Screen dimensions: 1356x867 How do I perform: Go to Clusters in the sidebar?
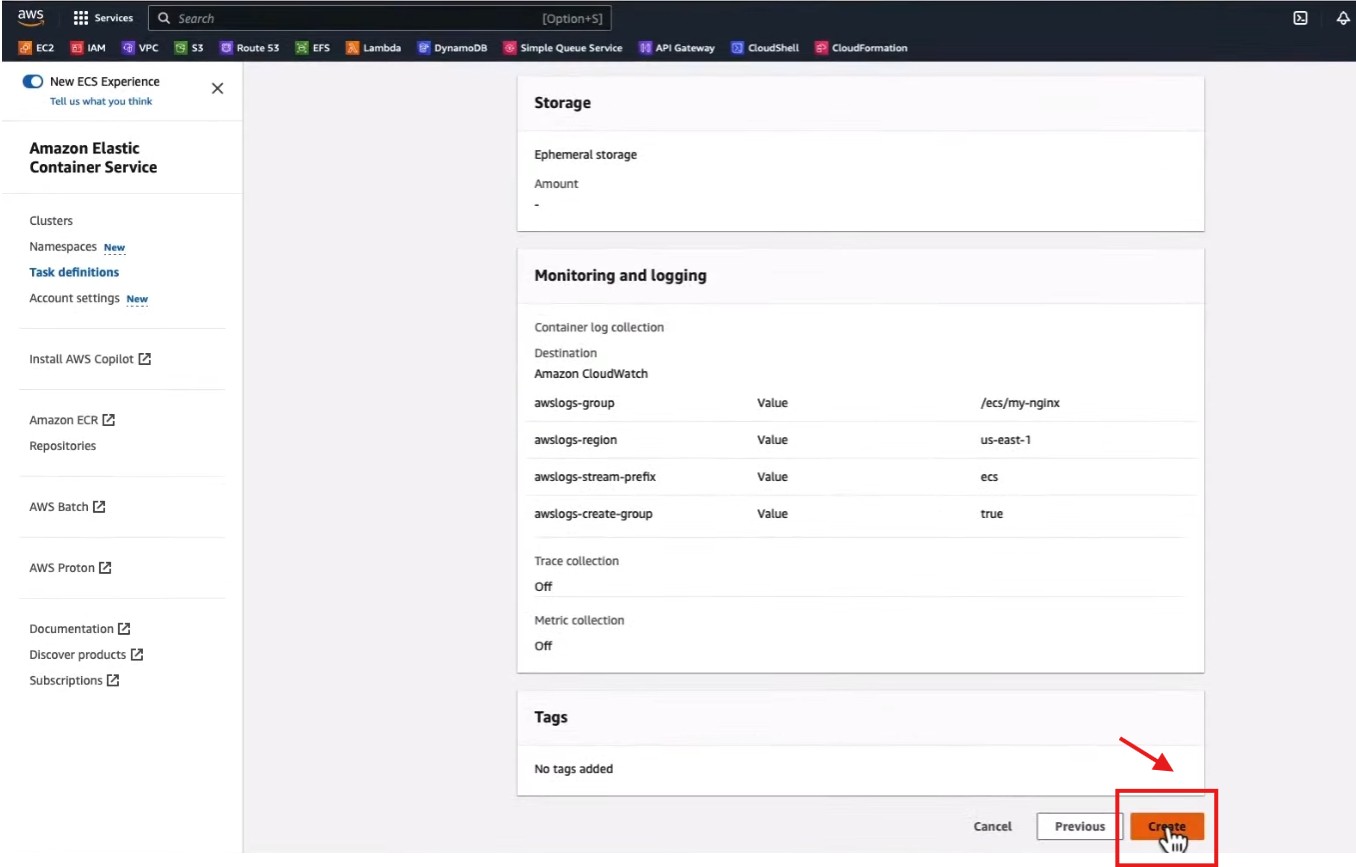point(51,221)
